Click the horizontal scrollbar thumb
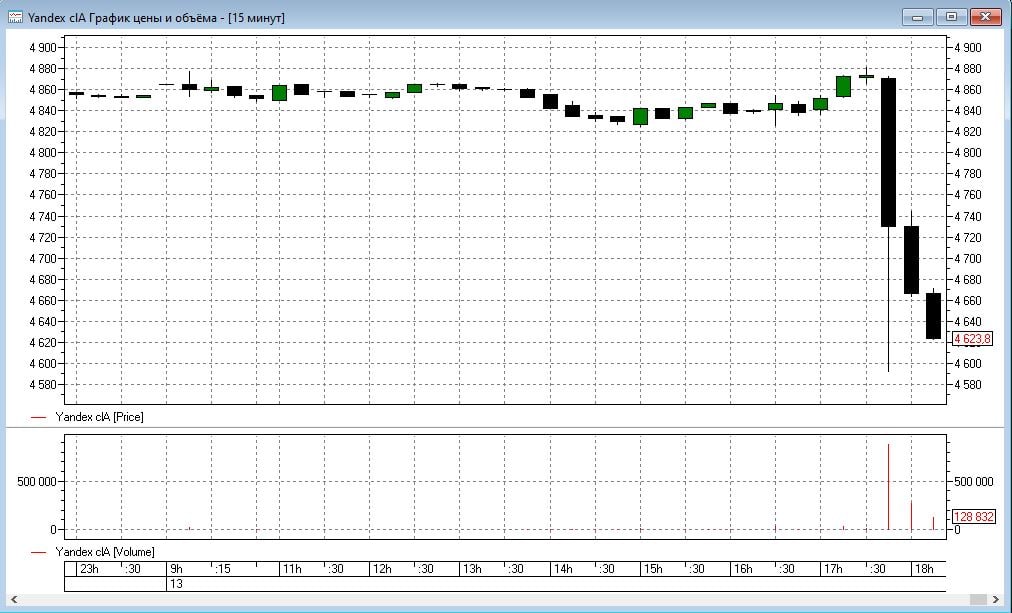This screenshot has height=613, width=1012. click(978, 600)
